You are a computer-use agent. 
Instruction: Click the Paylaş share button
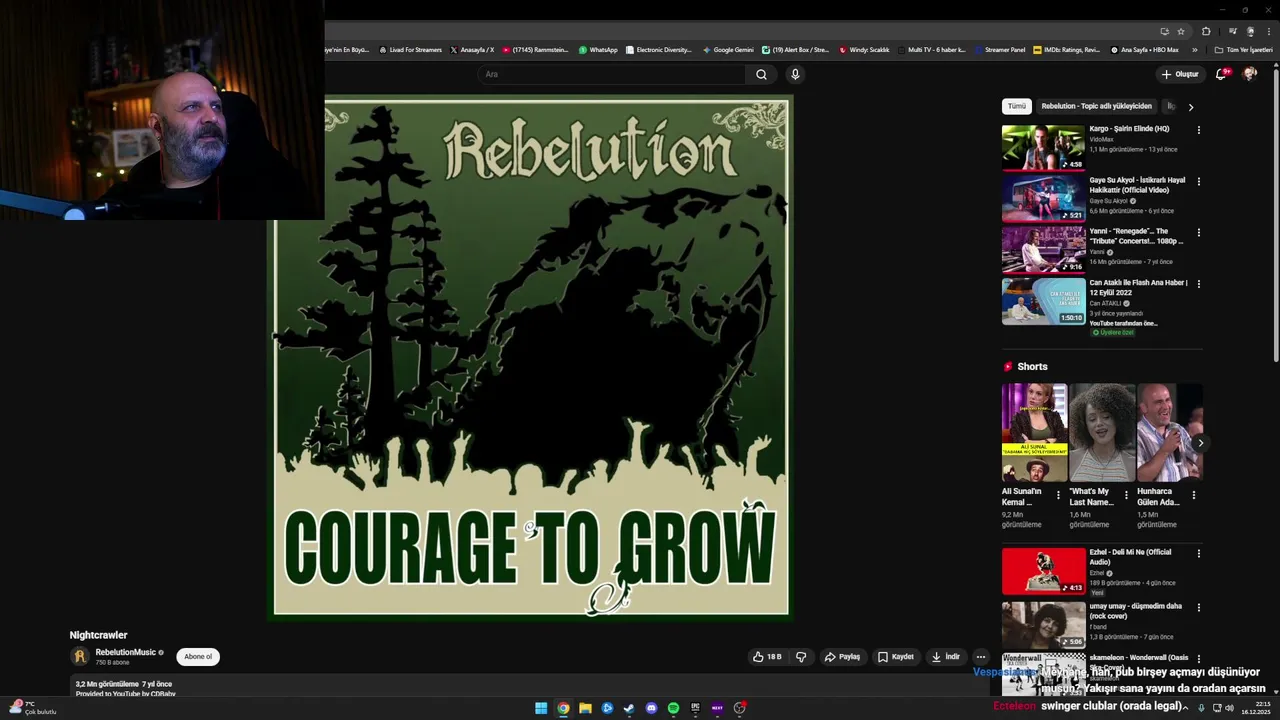842,657
